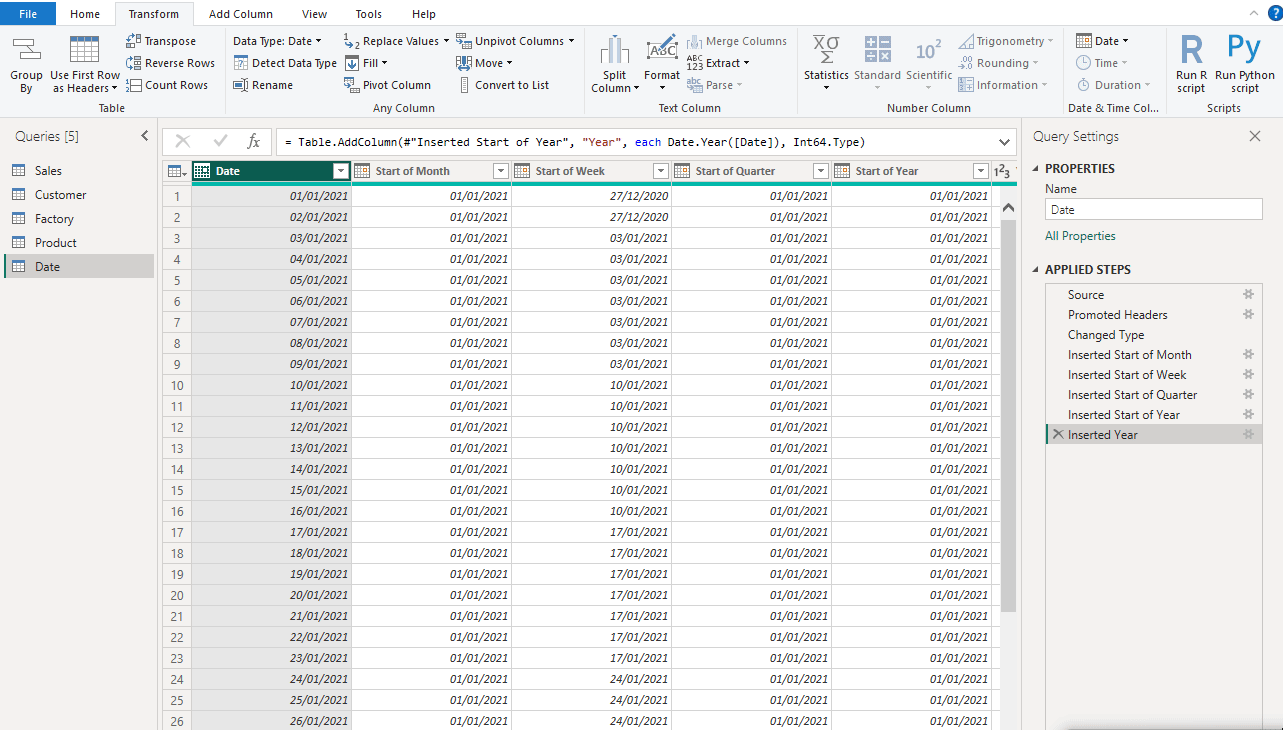The image size is (1283, 730).
Task: Select the Sales query
Action: point(80,171)
